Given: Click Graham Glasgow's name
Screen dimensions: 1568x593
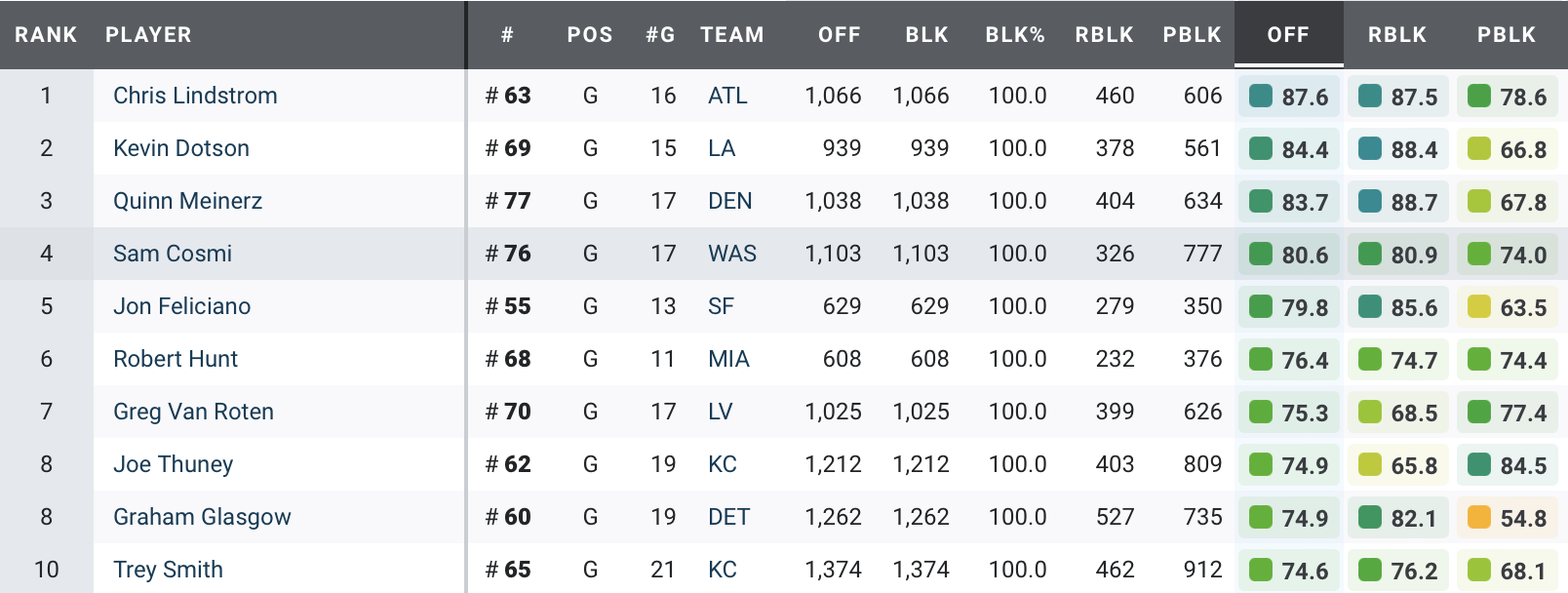Looking at the screenshot, I should [x=202, y=517].
